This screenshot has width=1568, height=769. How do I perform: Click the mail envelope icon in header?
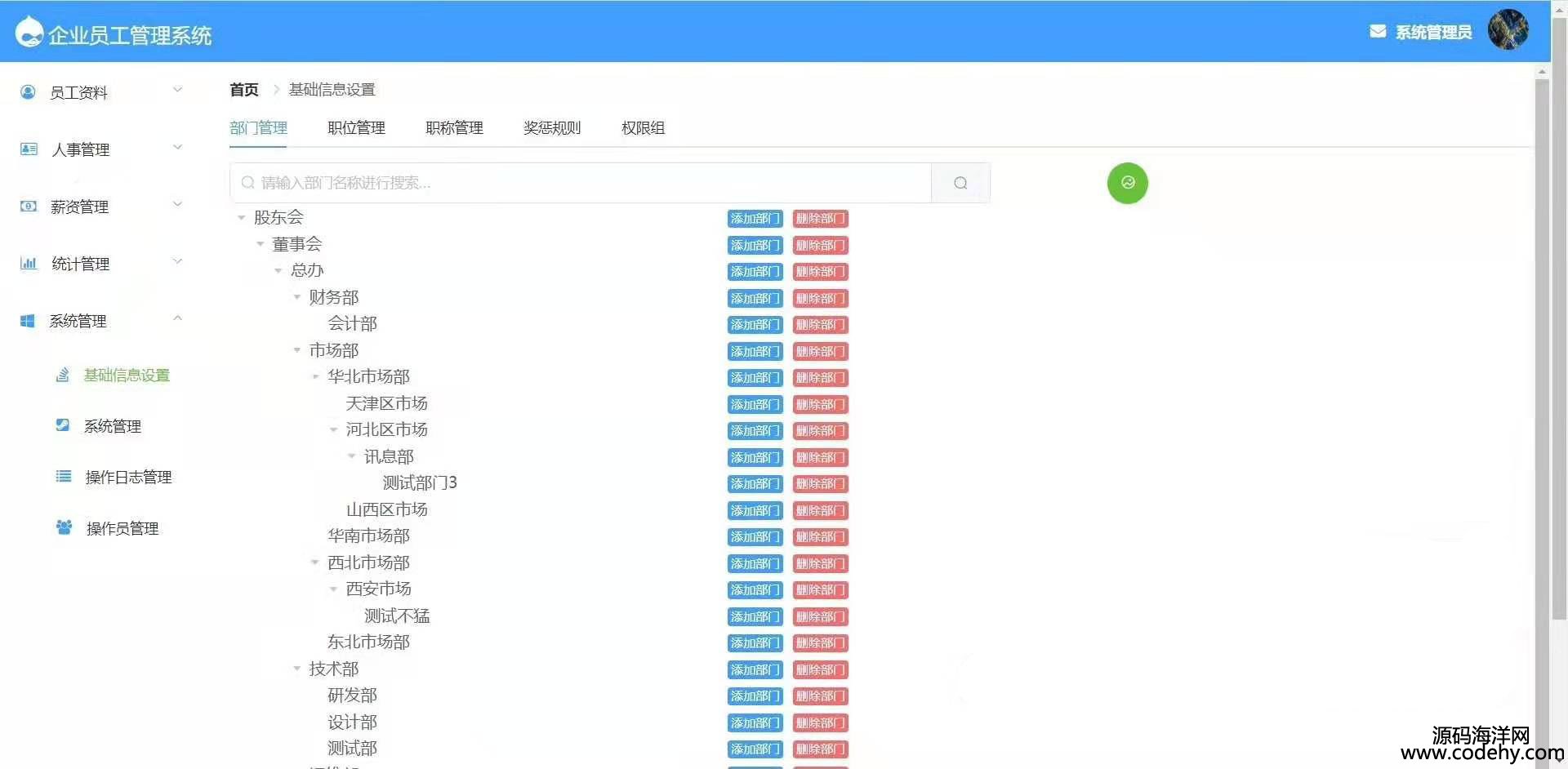[x=1377, y=32]
